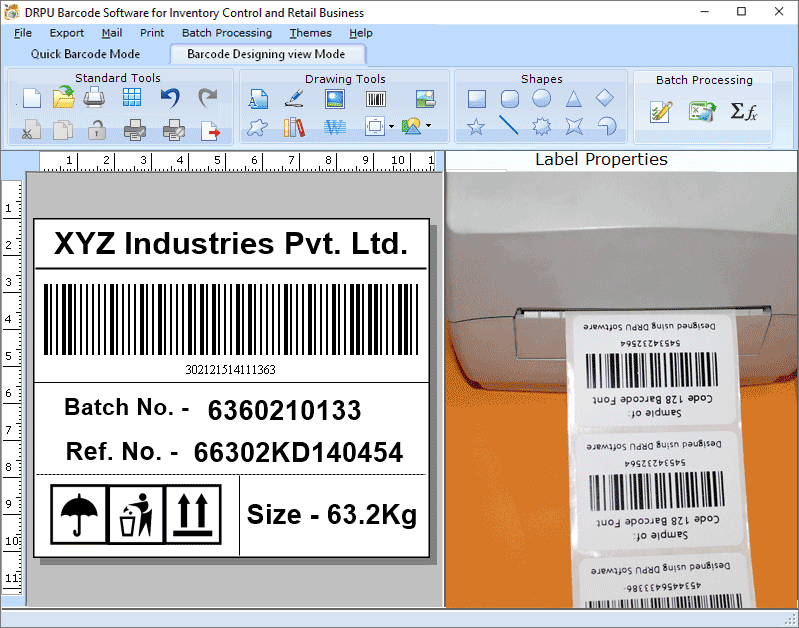
Task: Click the barcode number 302121514111363
Action: tap(230, 370)
